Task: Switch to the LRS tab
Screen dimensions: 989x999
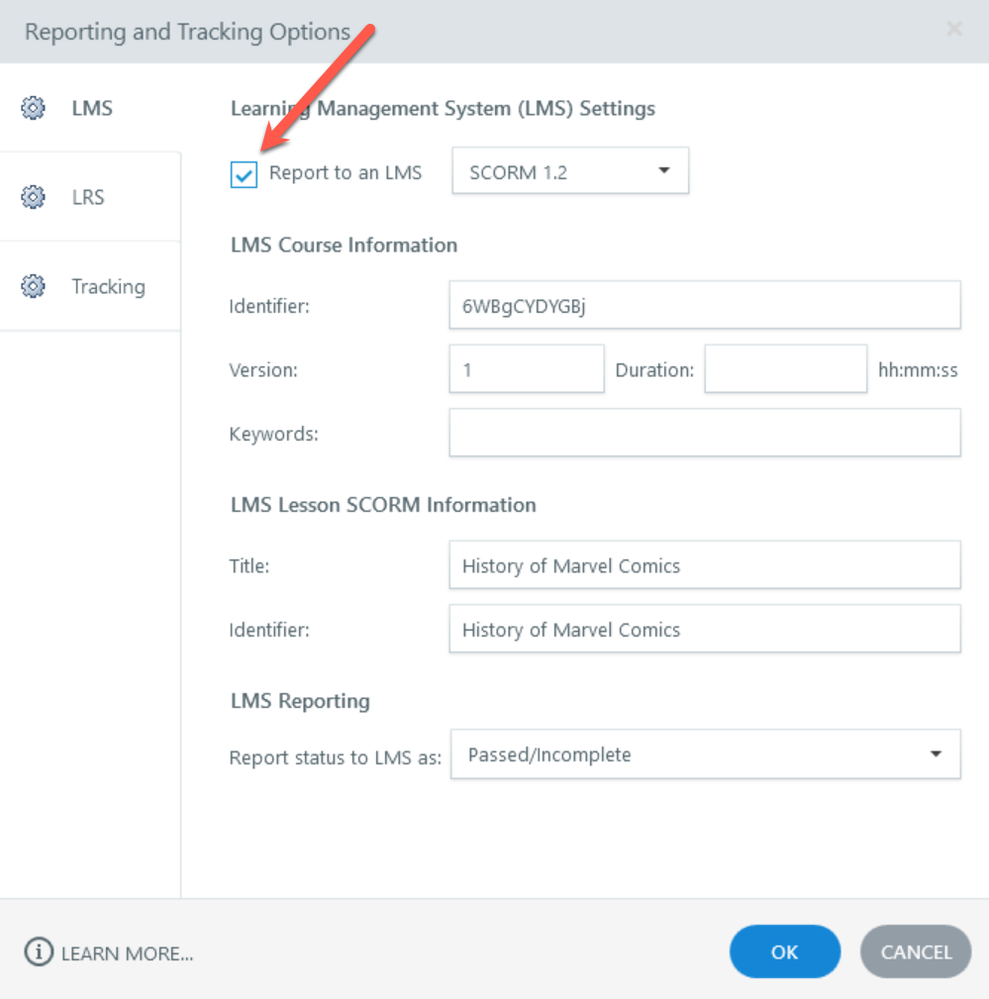Action: coord(88,197)
